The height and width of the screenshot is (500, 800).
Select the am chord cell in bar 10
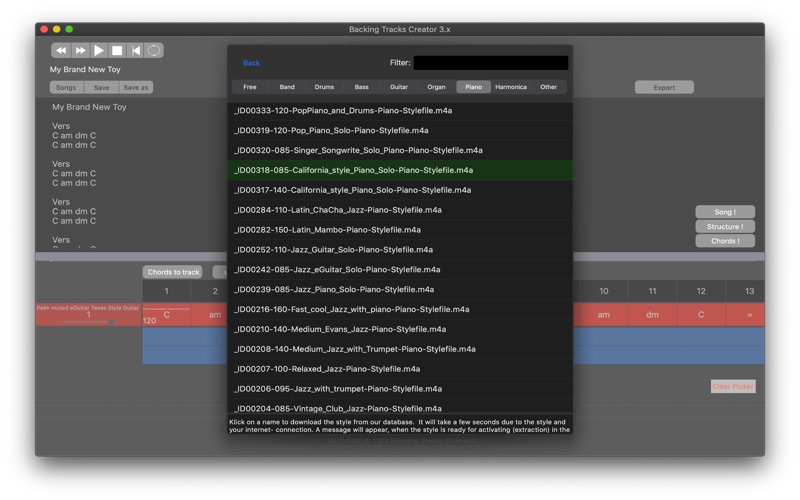click(604, 315)
